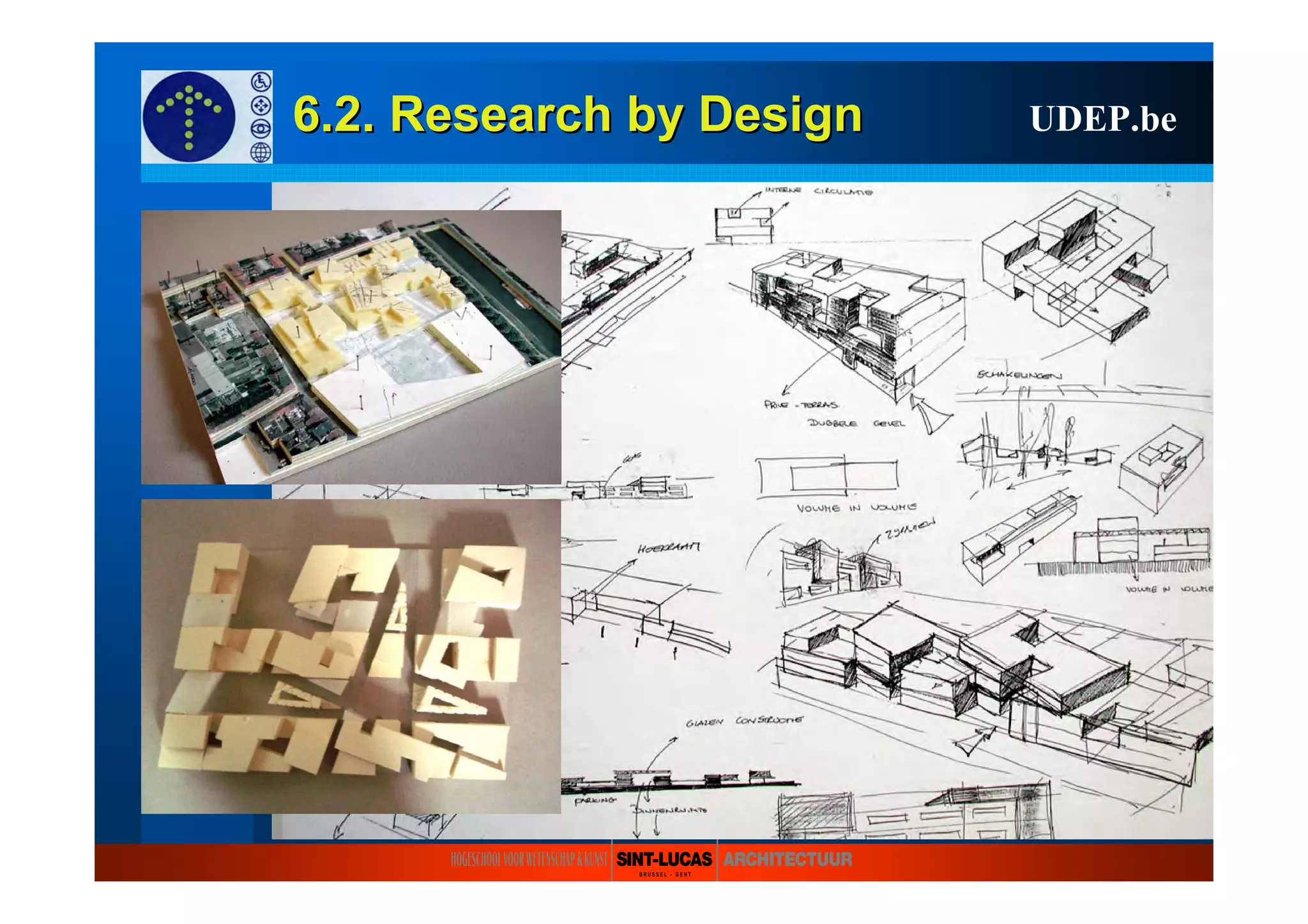Click the 'SCHAKELINGEN' sketch annotation
Image resolution: width=1308 pixels, height=924 pixels.
tap(1019, 375)
